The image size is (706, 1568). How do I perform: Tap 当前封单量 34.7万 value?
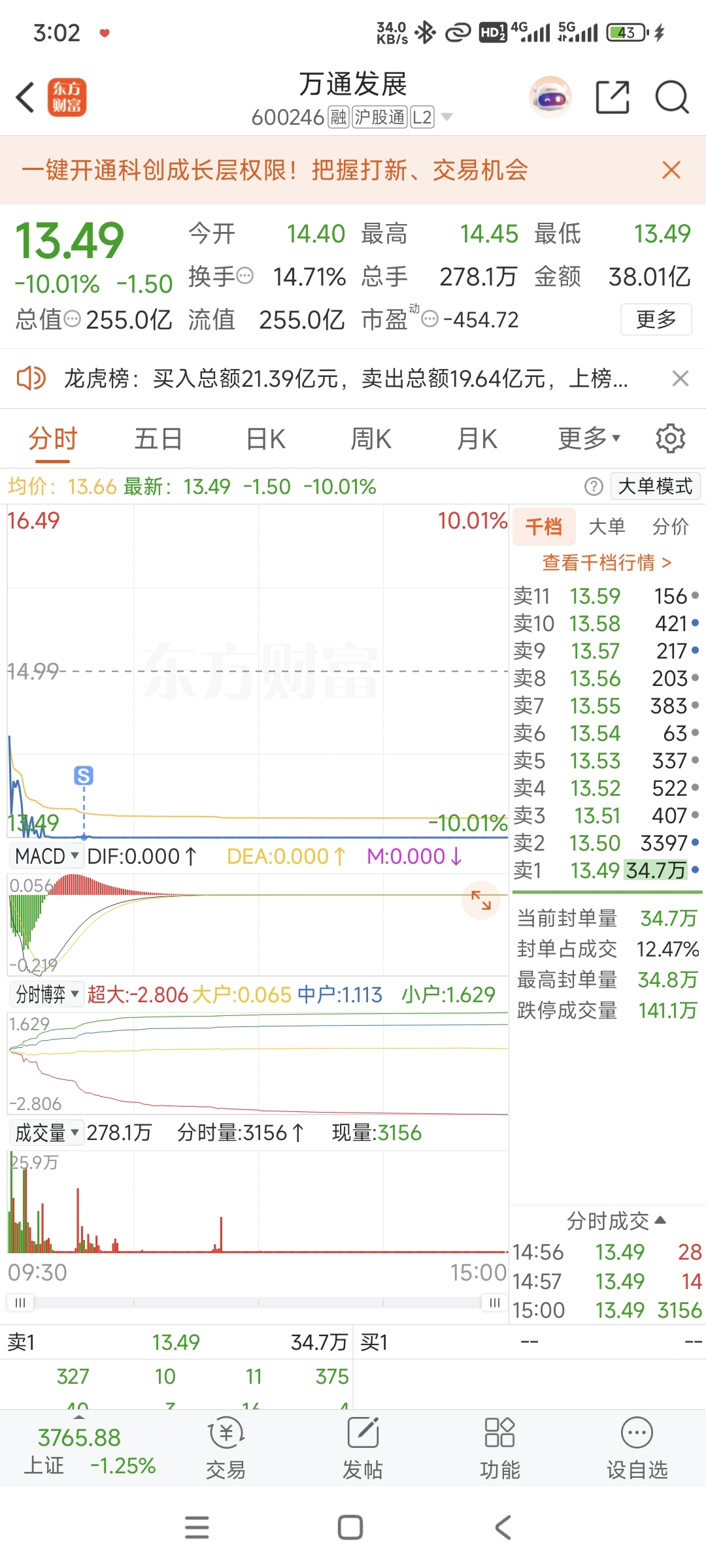(669, 918)
